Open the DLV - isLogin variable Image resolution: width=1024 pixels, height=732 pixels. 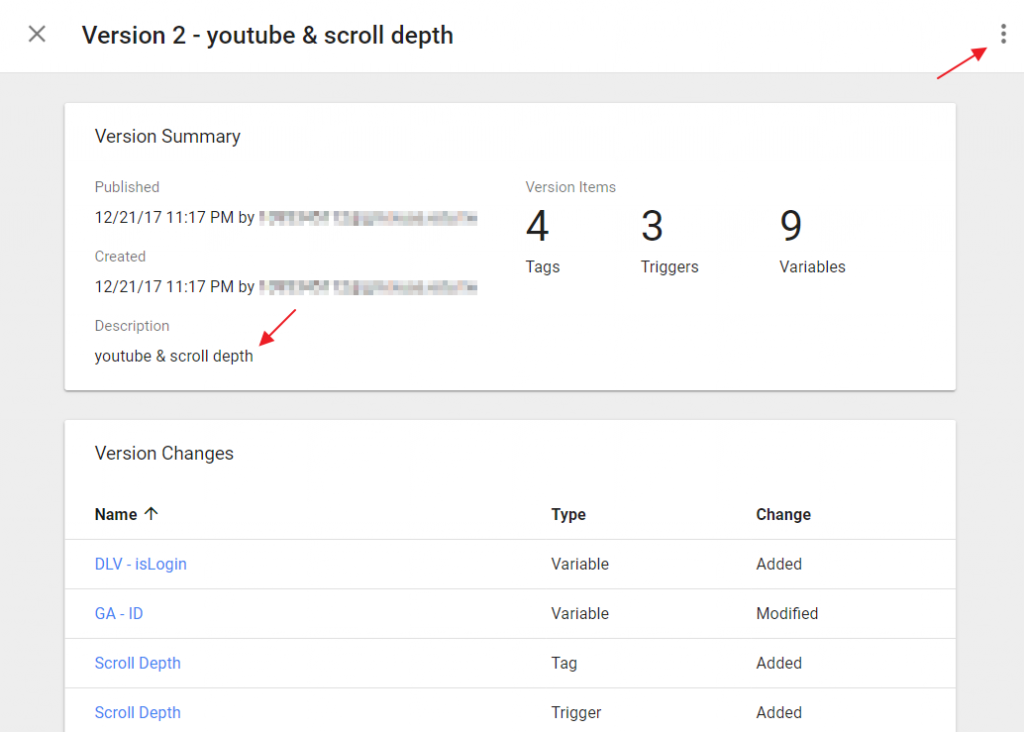pos(141,564)
